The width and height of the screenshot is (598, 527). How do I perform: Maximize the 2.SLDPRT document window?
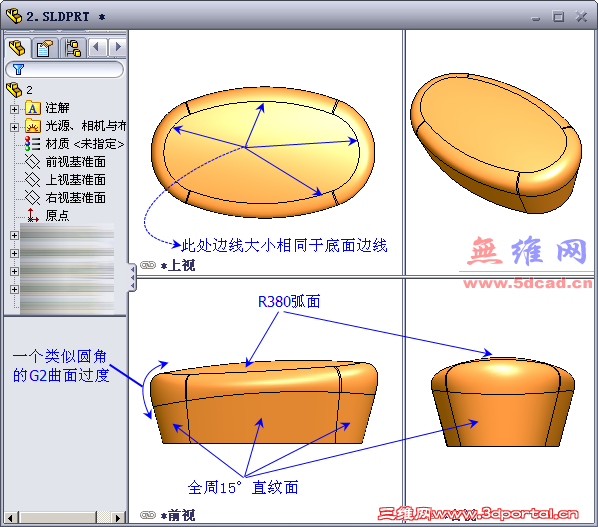558,16
